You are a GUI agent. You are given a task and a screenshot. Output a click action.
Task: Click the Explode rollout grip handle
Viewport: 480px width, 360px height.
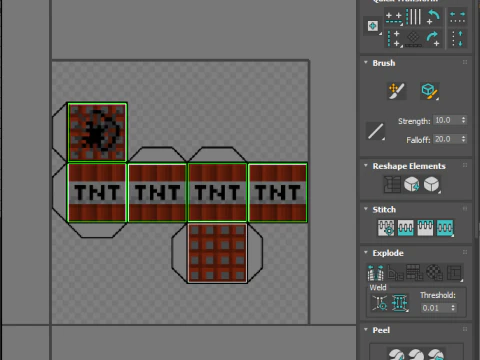pos(465,252)
